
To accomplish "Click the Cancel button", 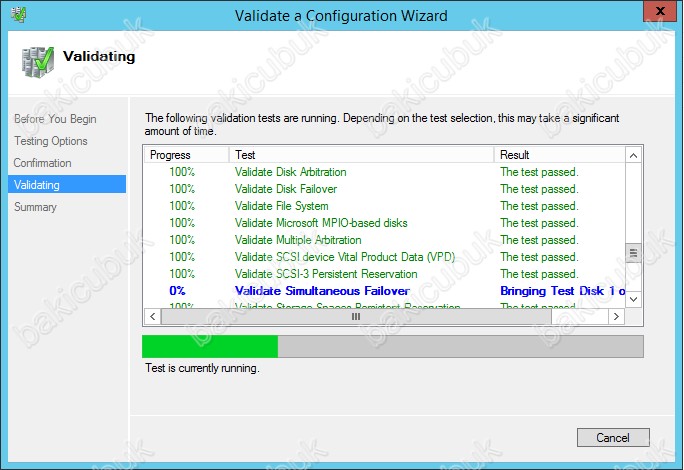I will (x=613, y=437).
